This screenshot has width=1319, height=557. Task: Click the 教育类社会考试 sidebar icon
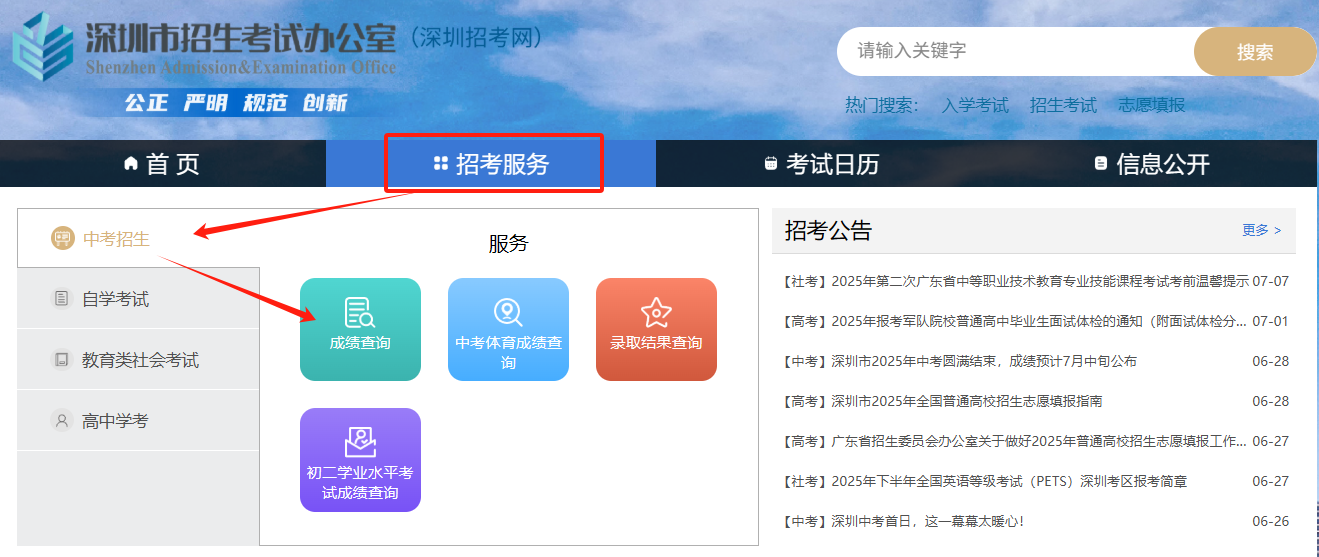pyautogui.click(x=62, y=360)
